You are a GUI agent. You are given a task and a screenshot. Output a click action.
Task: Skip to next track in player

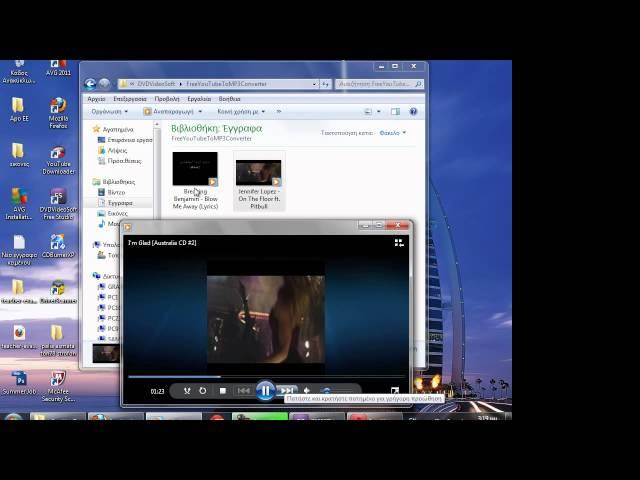click(287, 391)
